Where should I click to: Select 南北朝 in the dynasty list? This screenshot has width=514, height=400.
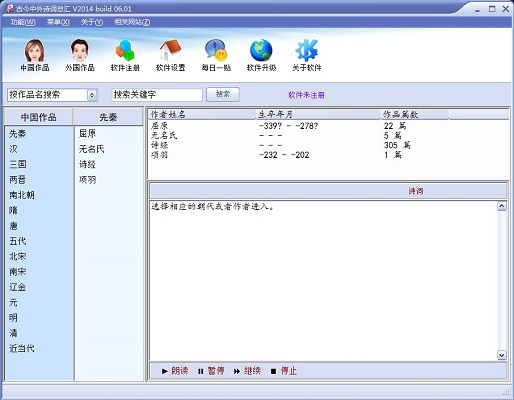[x=22, y=195]
